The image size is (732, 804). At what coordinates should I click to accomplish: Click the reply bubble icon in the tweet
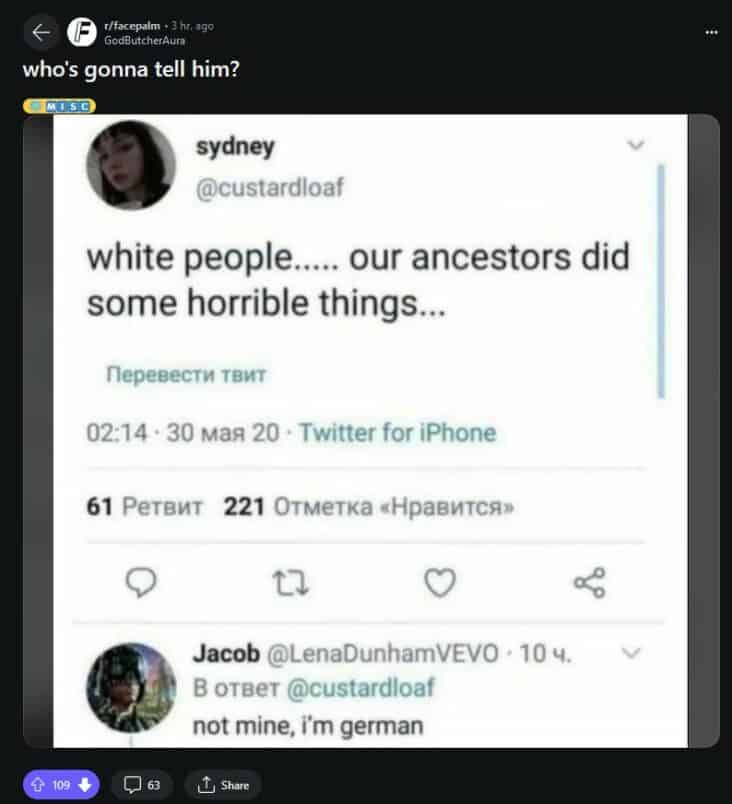(x=141, y=583)
